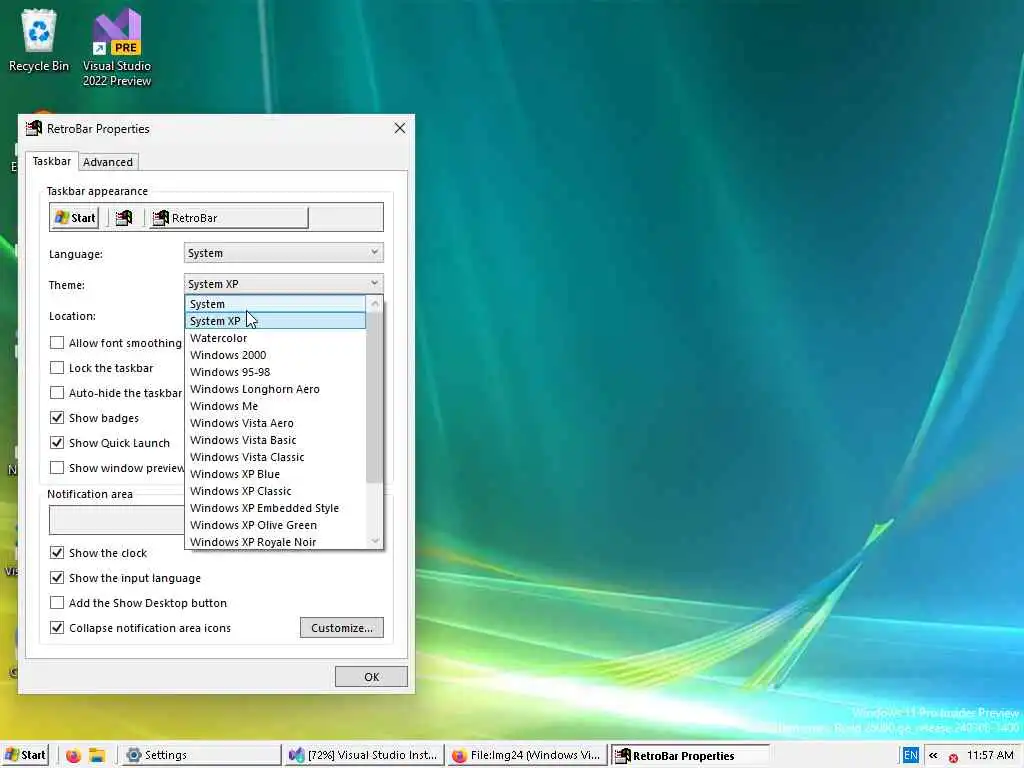Uncheck Show badges checkbox
This screenshot has height=768, width=1024.
57,417
